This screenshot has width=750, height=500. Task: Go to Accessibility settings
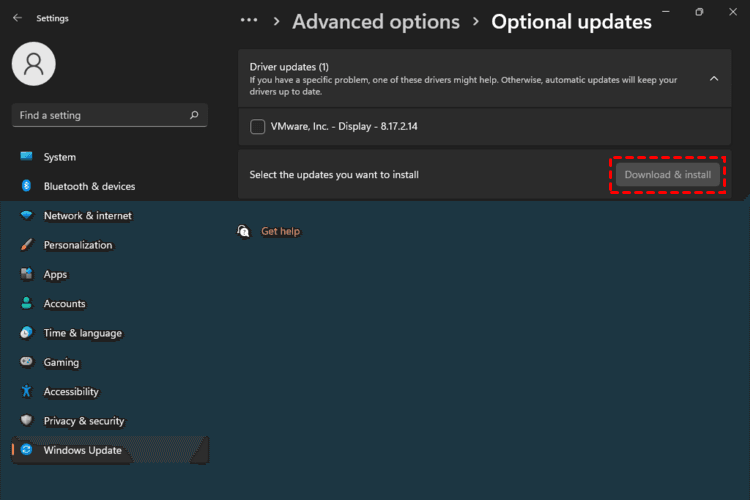[x=71, y=392]
